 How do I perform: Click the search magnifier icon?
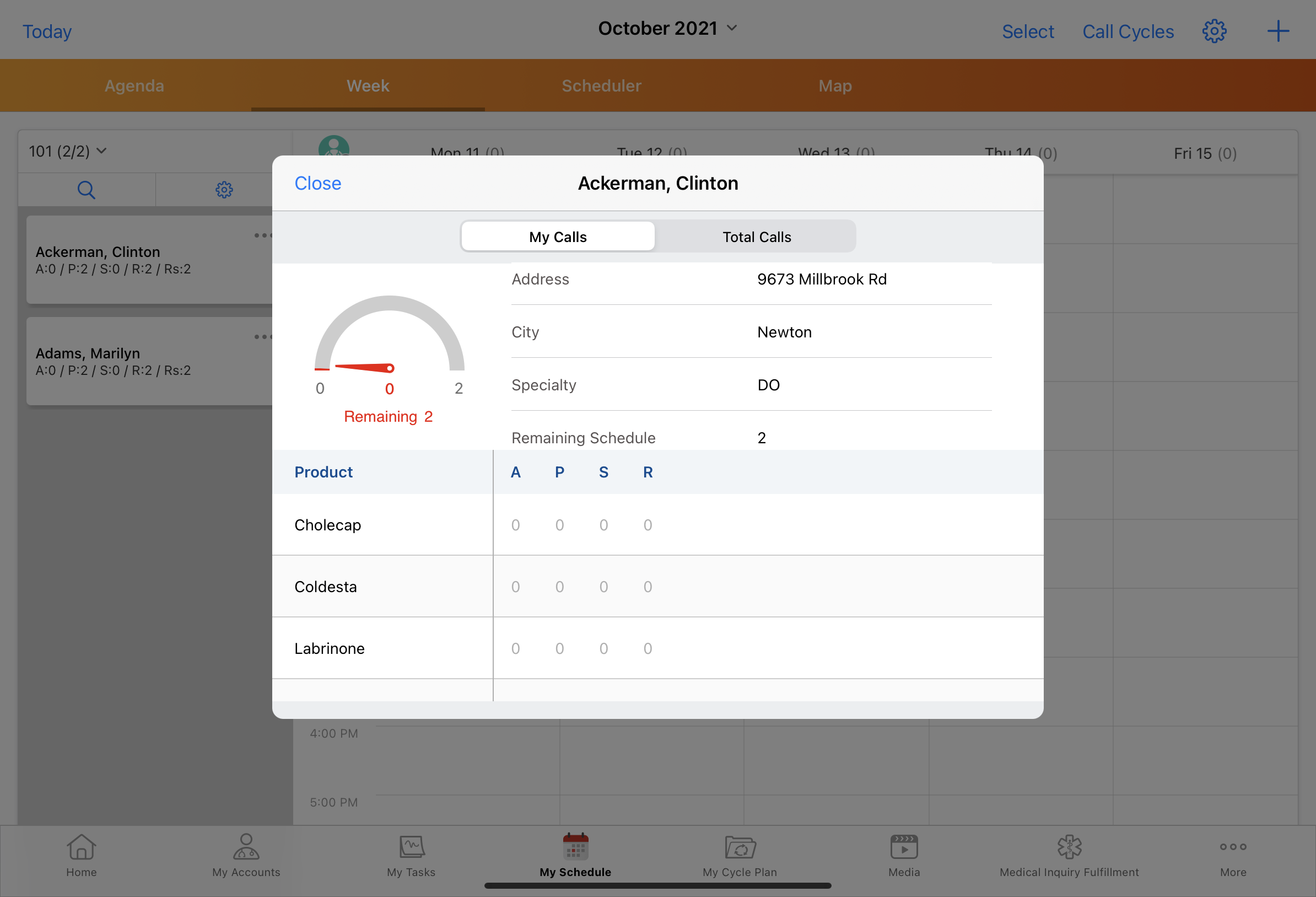(86, 190)
